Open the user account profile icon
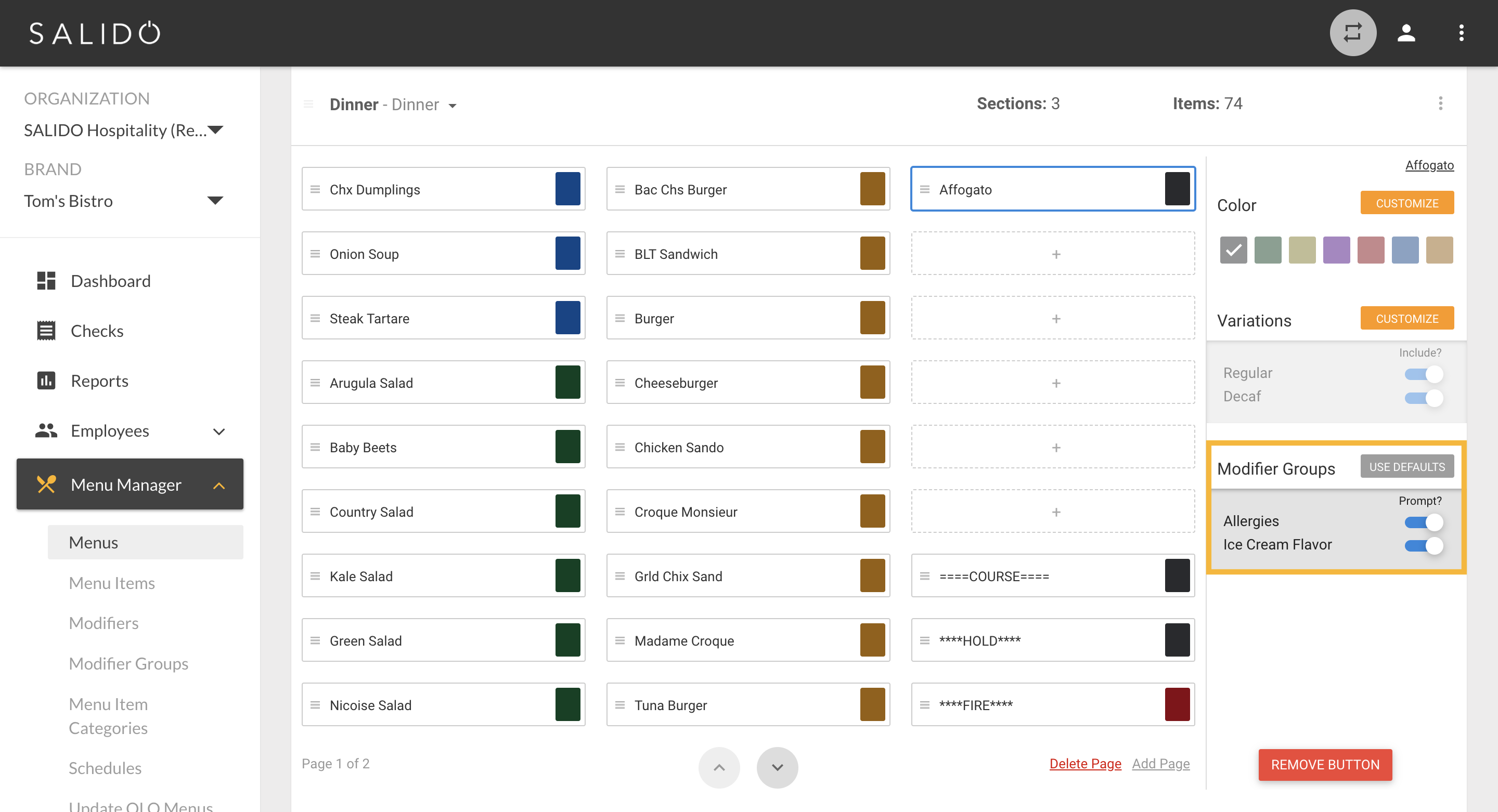Viewport: 1498px width, 812px height. pos(1406,33)
